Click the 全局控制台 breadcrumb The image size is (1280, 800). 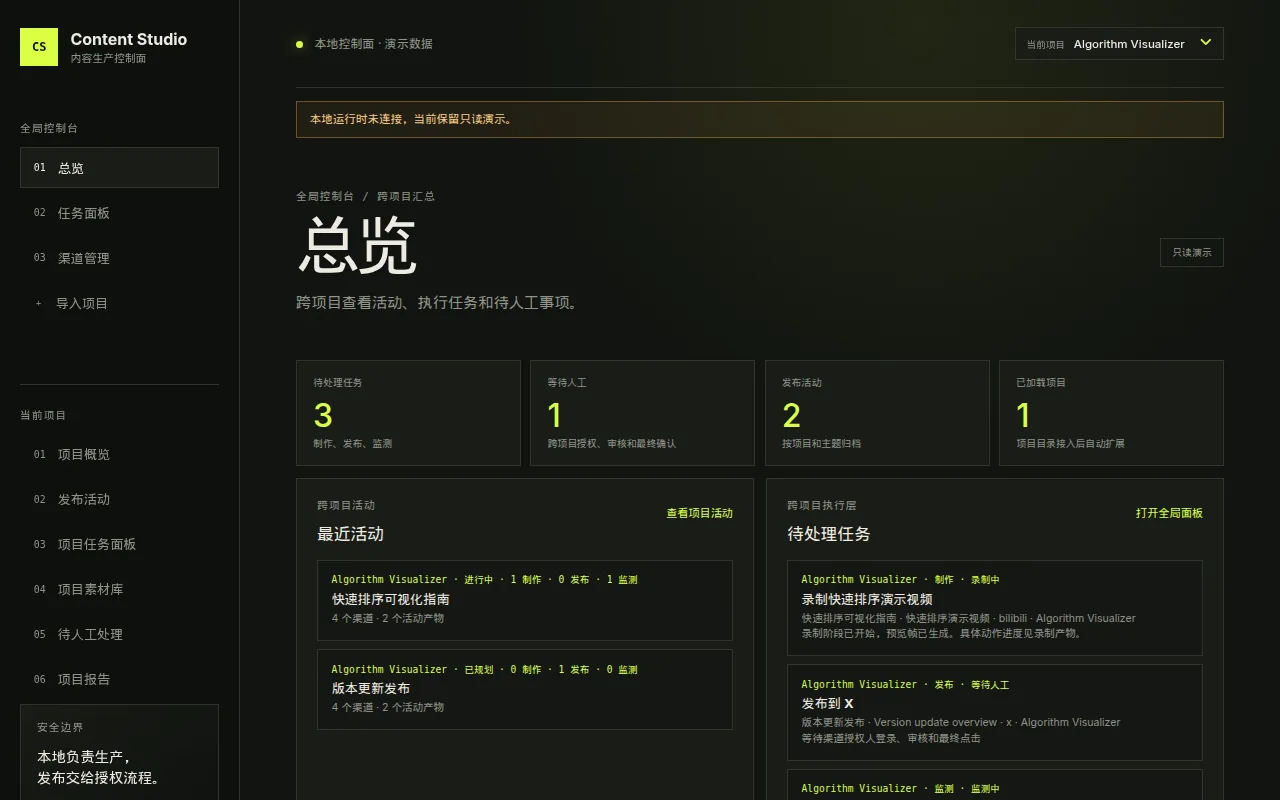click(325, 196)
